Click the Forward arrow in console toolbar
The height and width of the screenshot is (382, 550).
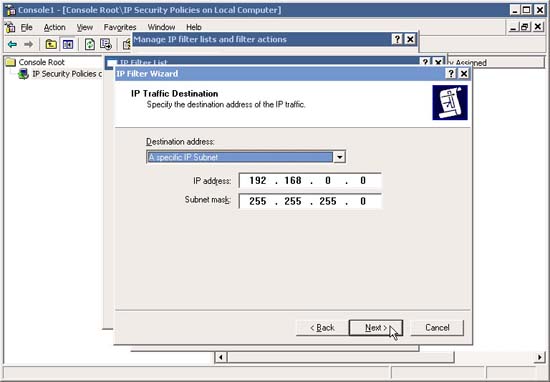(x=28, y=44)
